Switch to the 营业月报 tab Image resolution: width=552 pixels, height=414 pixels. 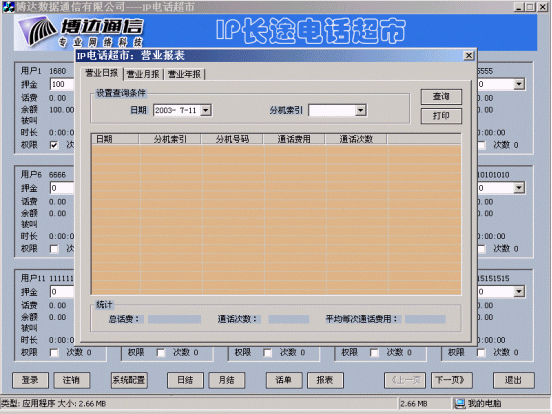(x=143, y=74)
